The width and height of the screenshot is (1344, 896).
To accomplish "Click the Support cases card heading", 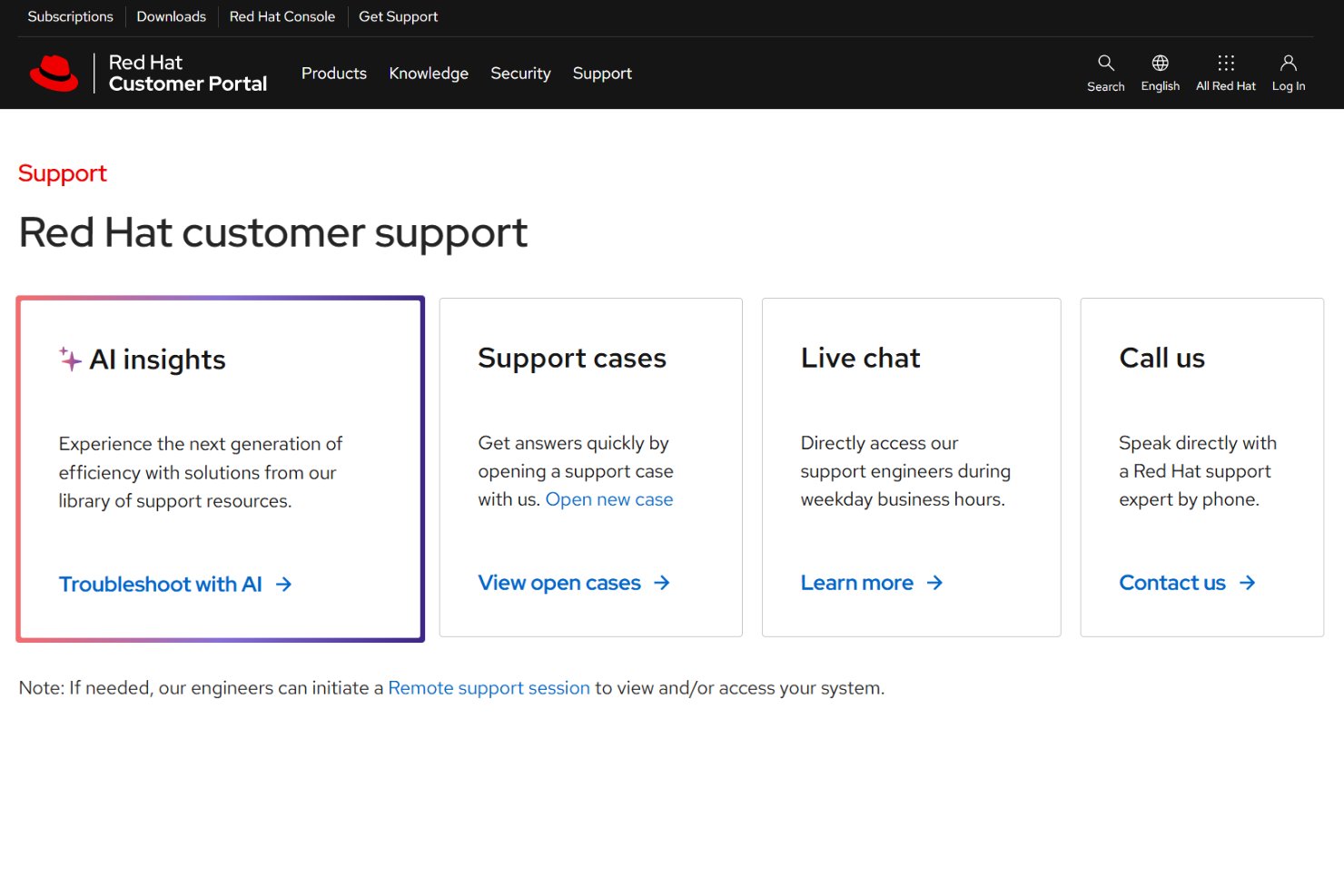I will (572, 359).
